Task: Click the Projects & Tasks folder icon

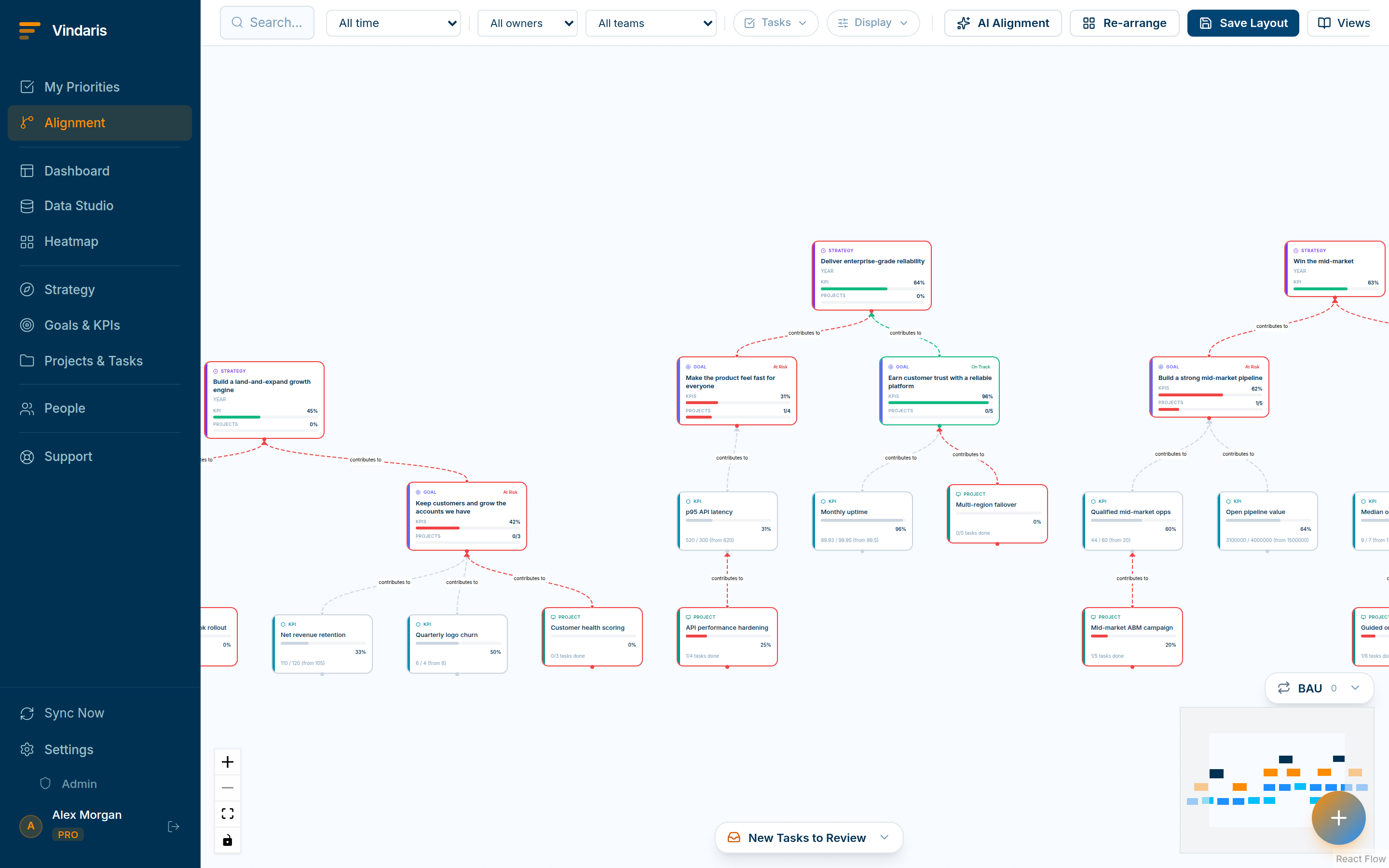Action: pyautogui.click(x=27, y=361)
